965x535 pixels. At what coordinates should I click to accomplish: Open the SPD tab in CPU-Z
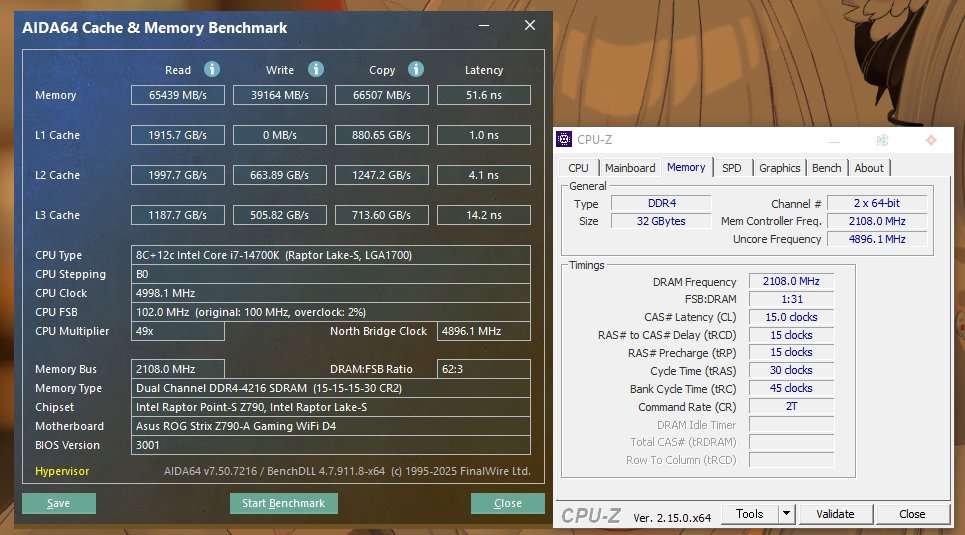(732, 168)
